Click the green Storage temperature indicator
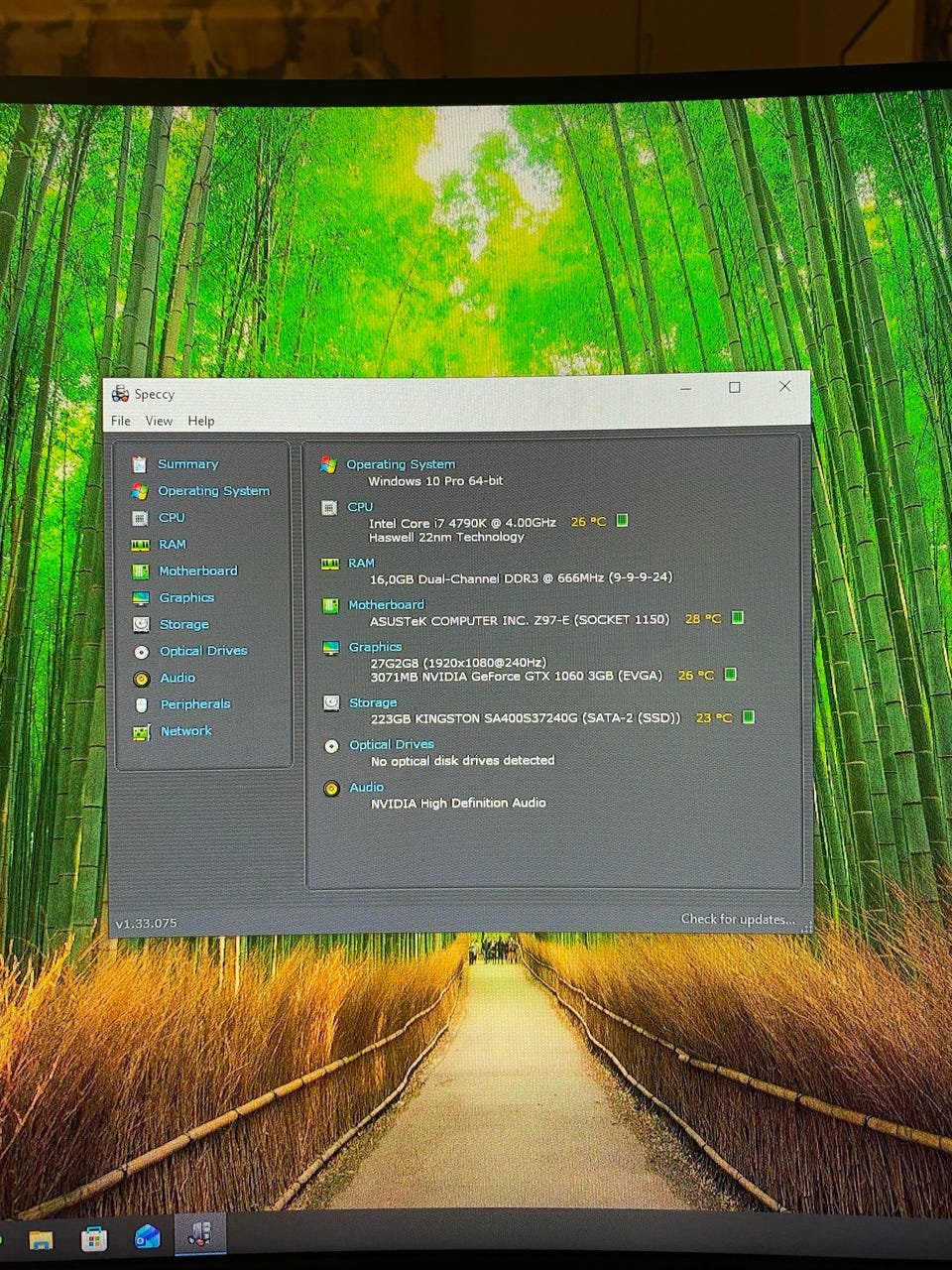Screen dimensions: 952x1270 [x=749, y=717]
